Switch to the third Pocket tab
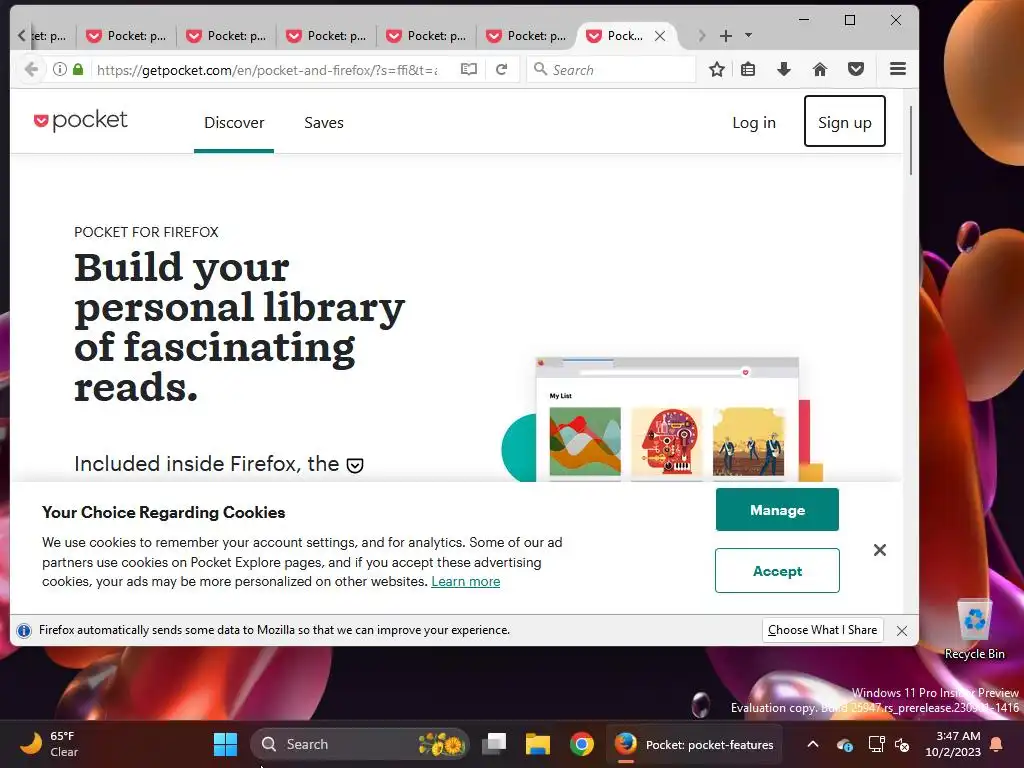The width and height of the screenshot is (1024, 768). [227, 36]
